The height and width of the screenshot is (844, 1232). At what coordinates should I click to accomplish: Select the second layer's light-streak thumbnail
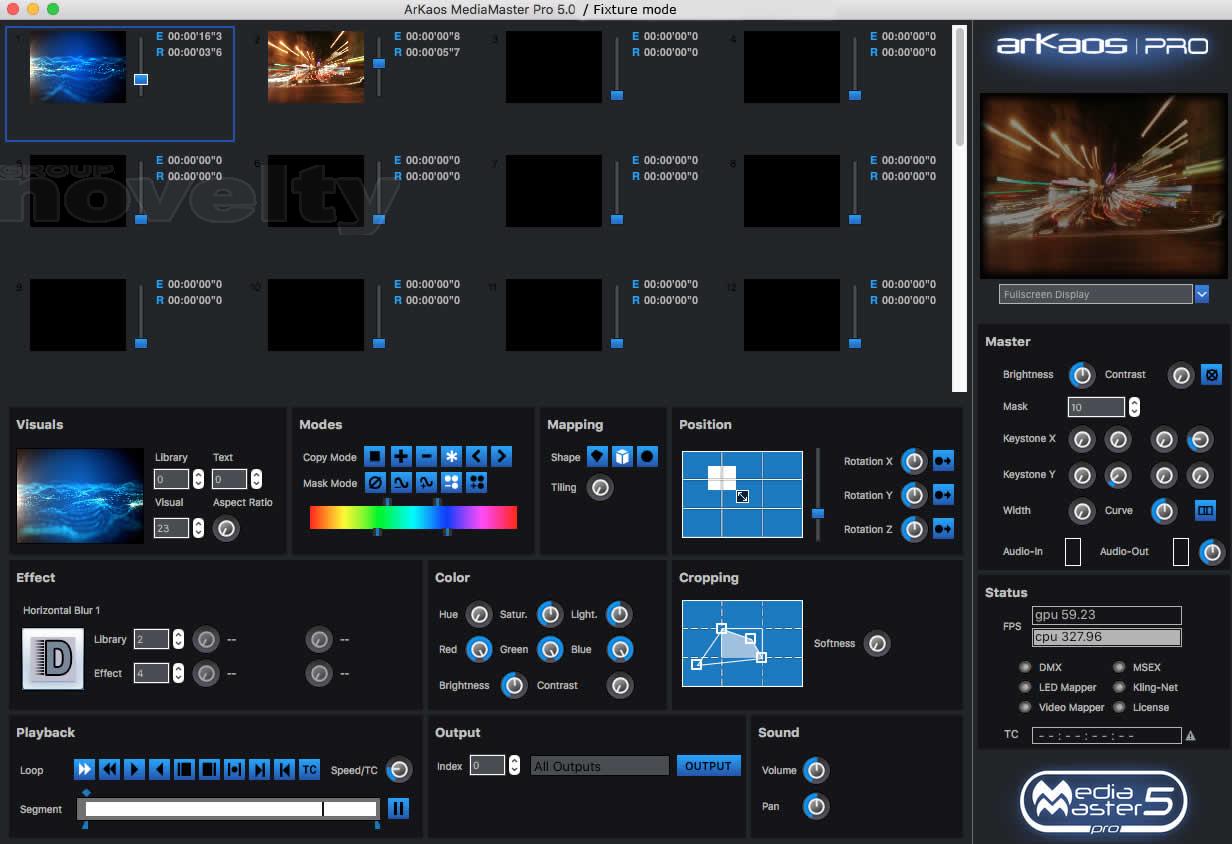[x=316, y=67]
